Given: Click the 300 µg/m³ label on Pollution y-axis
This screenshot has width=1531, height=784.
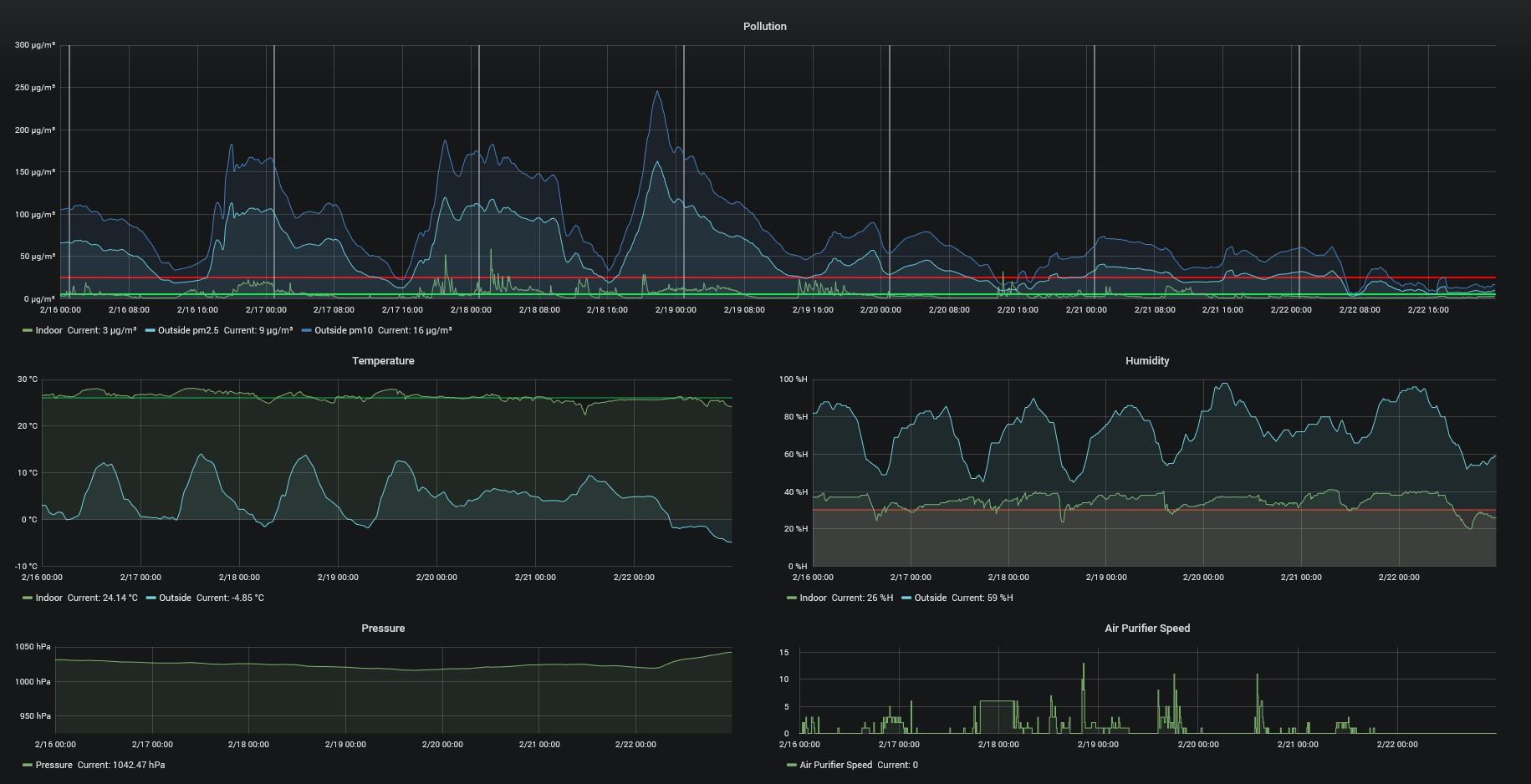Looking at the screenshot, I should click(x=35, y=45).
